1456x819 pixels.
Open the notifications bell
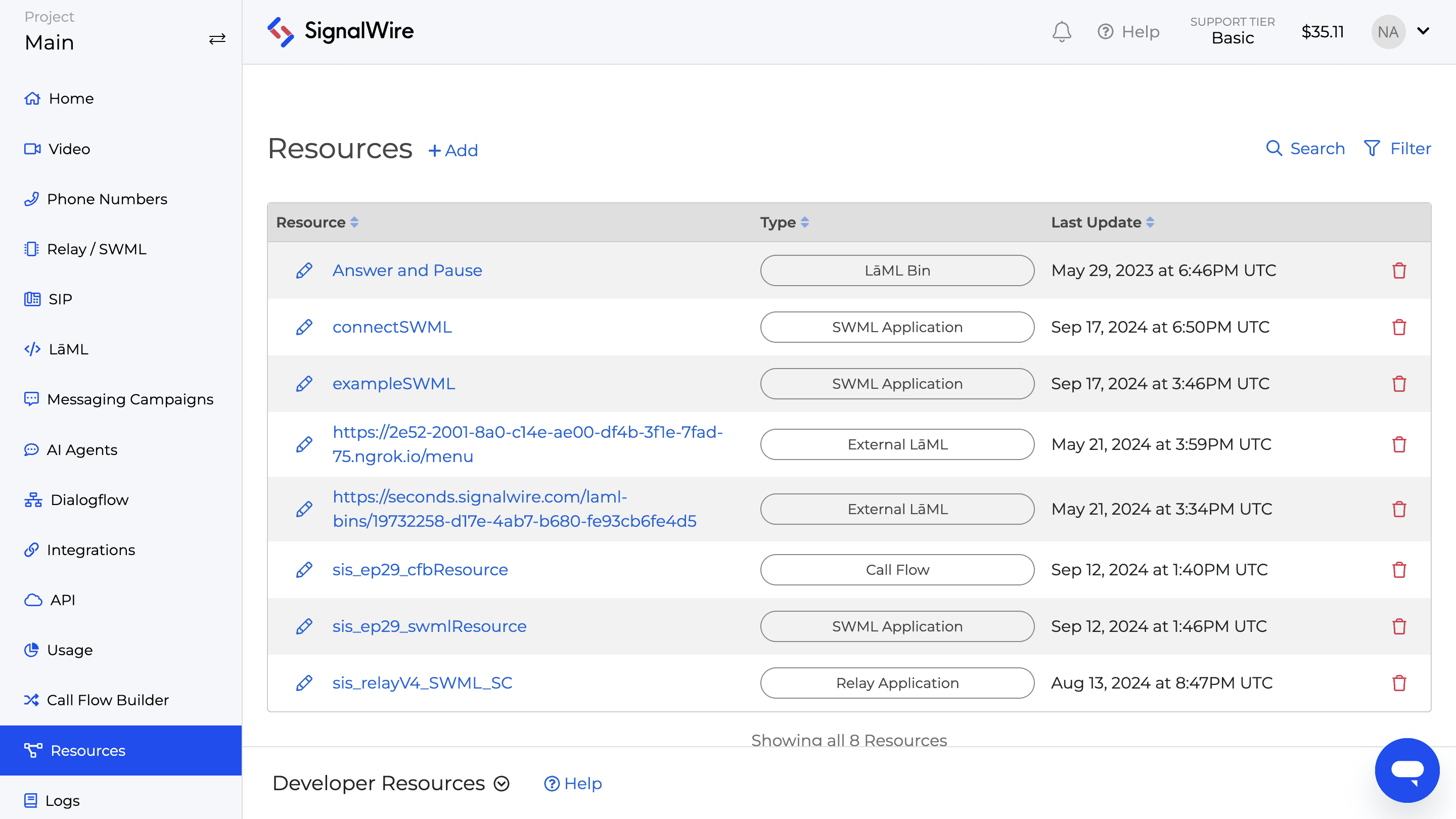click(x=1062, y=32)
